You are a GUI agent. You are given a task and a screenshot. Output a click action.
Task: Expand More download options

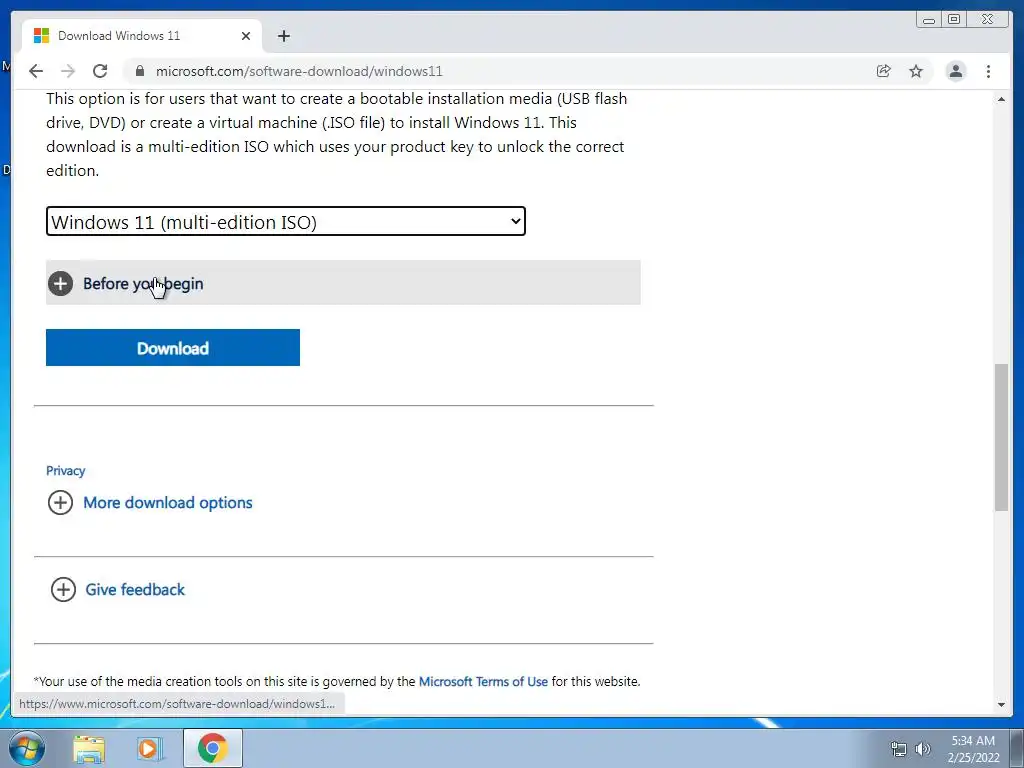pos(150,502)
